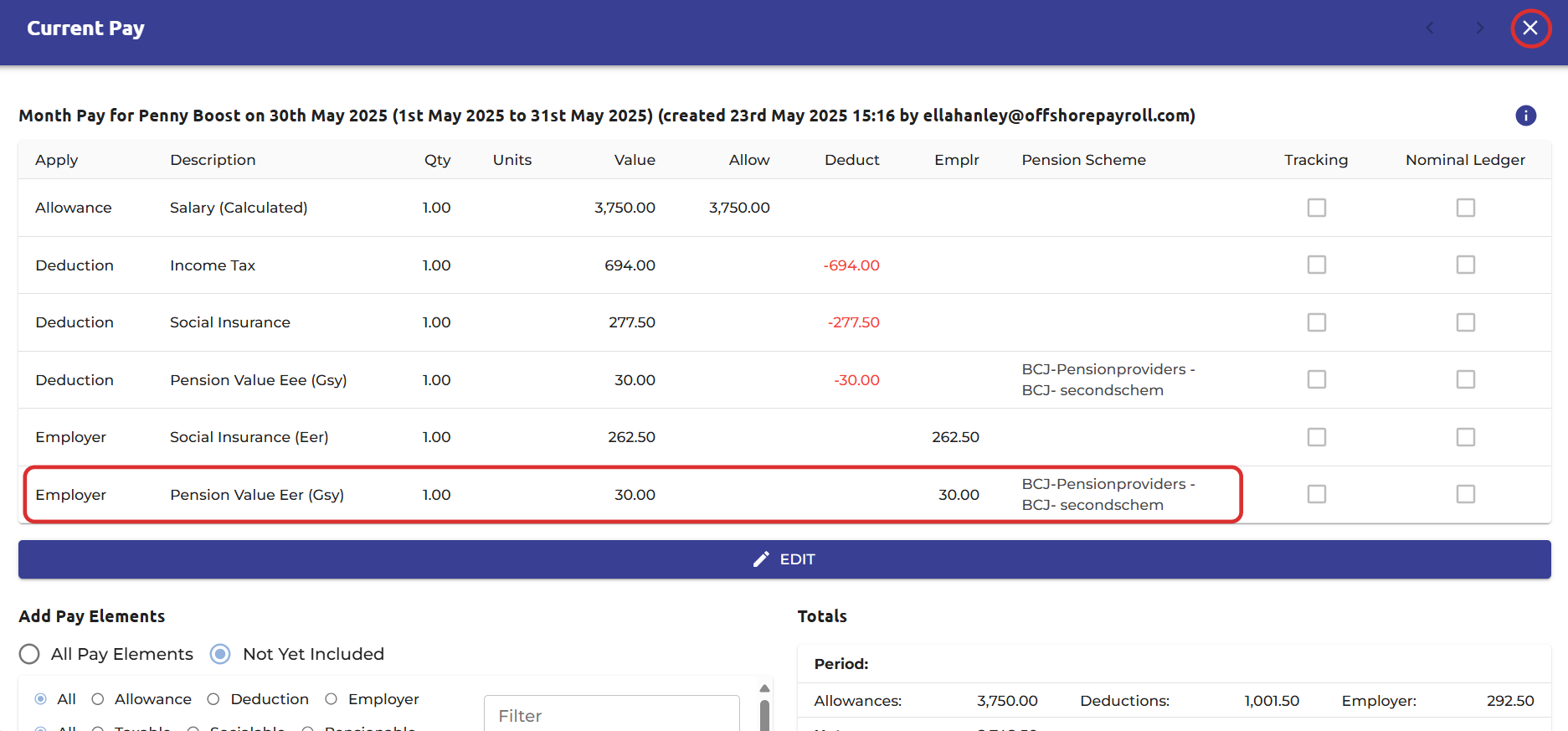Click the pay elements list scroll-up arrow
The height and width of the screenshot is (731, 1568).
pos(764,688)
